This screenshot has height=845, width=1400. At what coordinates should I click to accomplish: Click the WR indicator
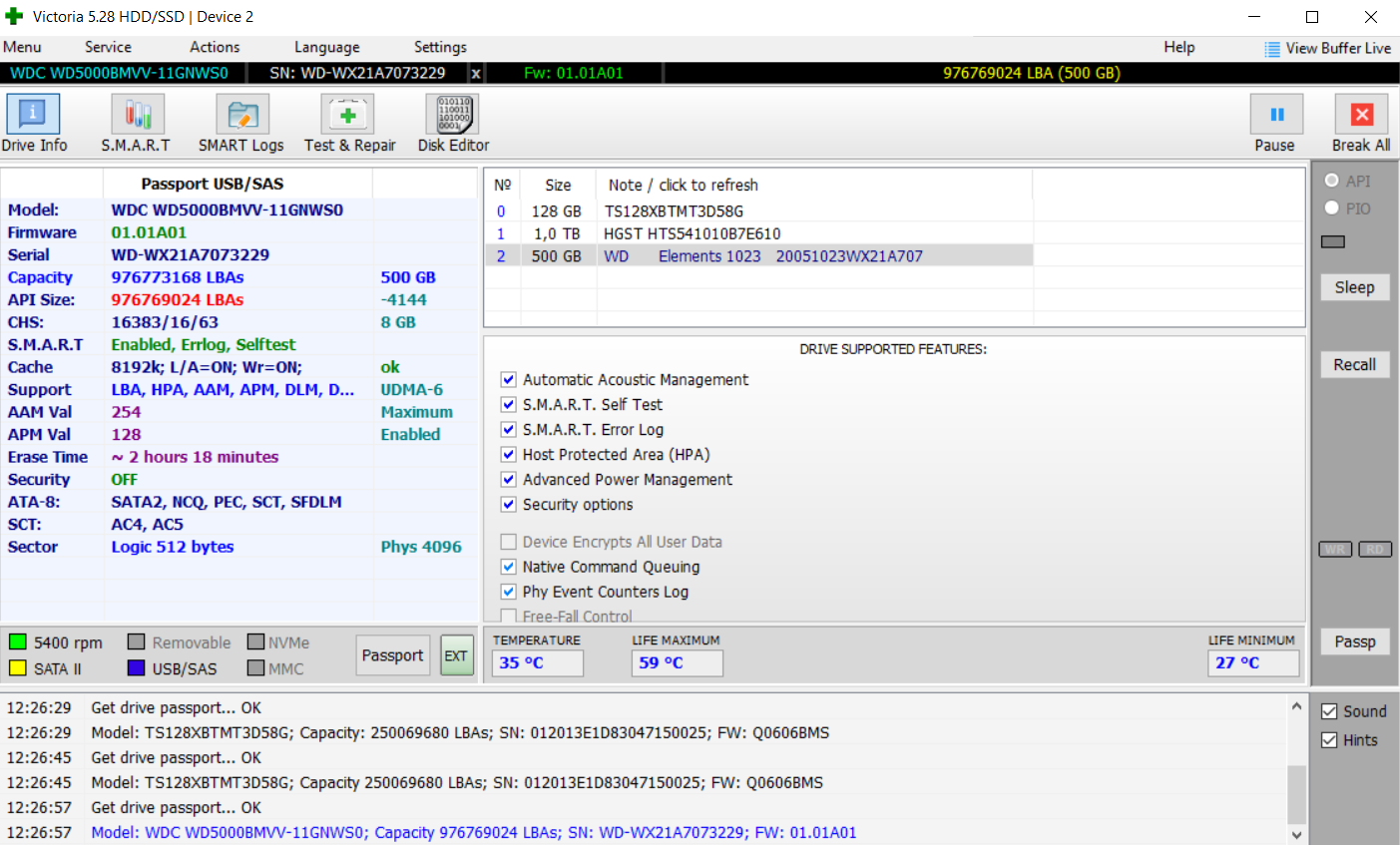[1335, 550]
